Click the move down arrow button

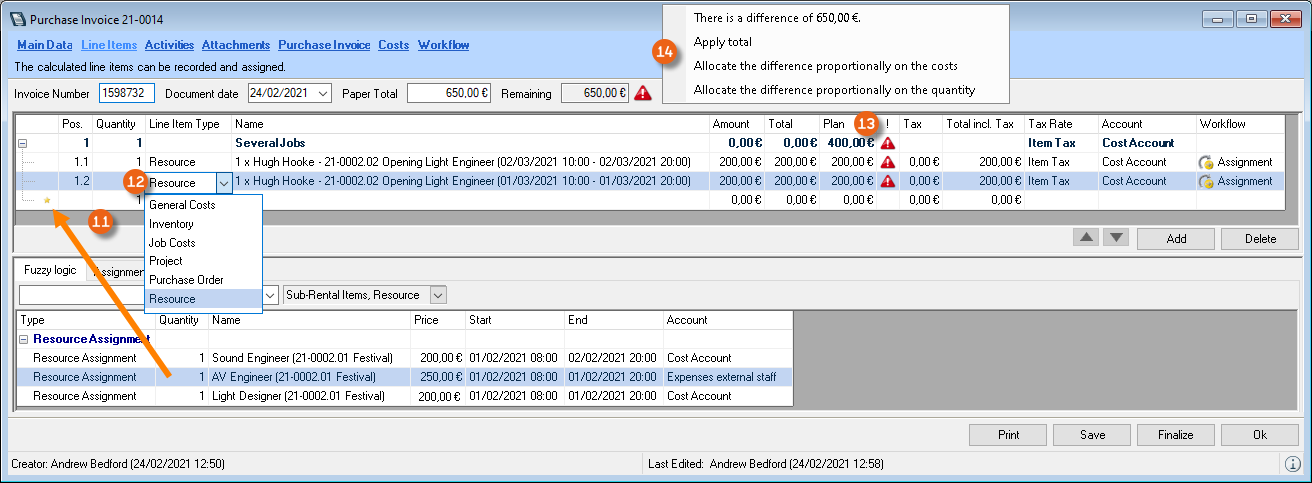pyautogui.click(x=1116, y=238)
